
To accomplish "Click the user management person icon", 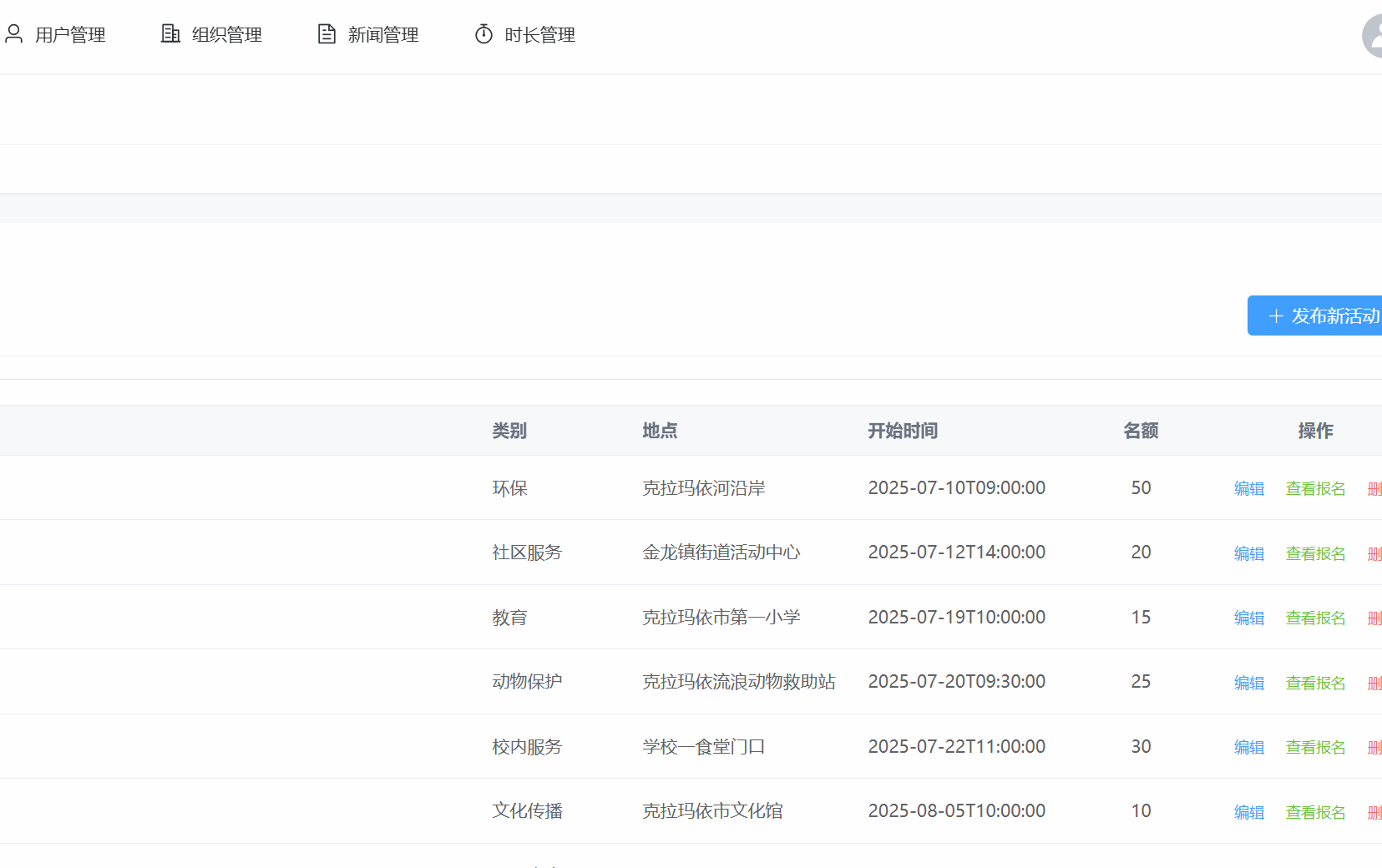I will 13,33.
